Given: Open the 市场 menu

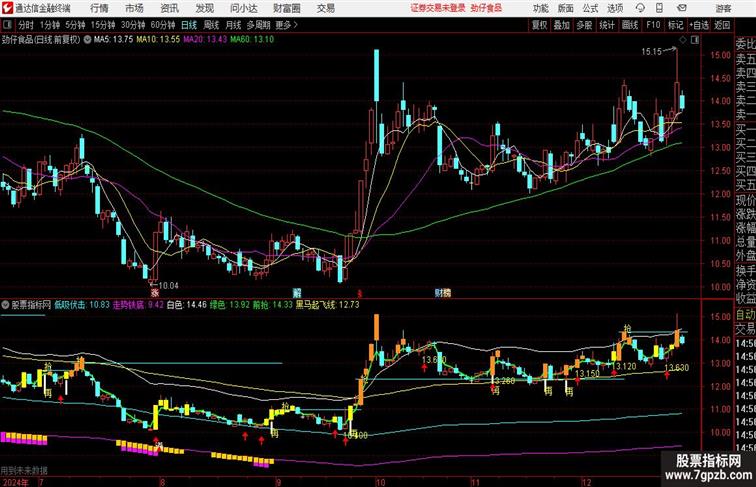Looking at the screenshot, I should [134, 8].
